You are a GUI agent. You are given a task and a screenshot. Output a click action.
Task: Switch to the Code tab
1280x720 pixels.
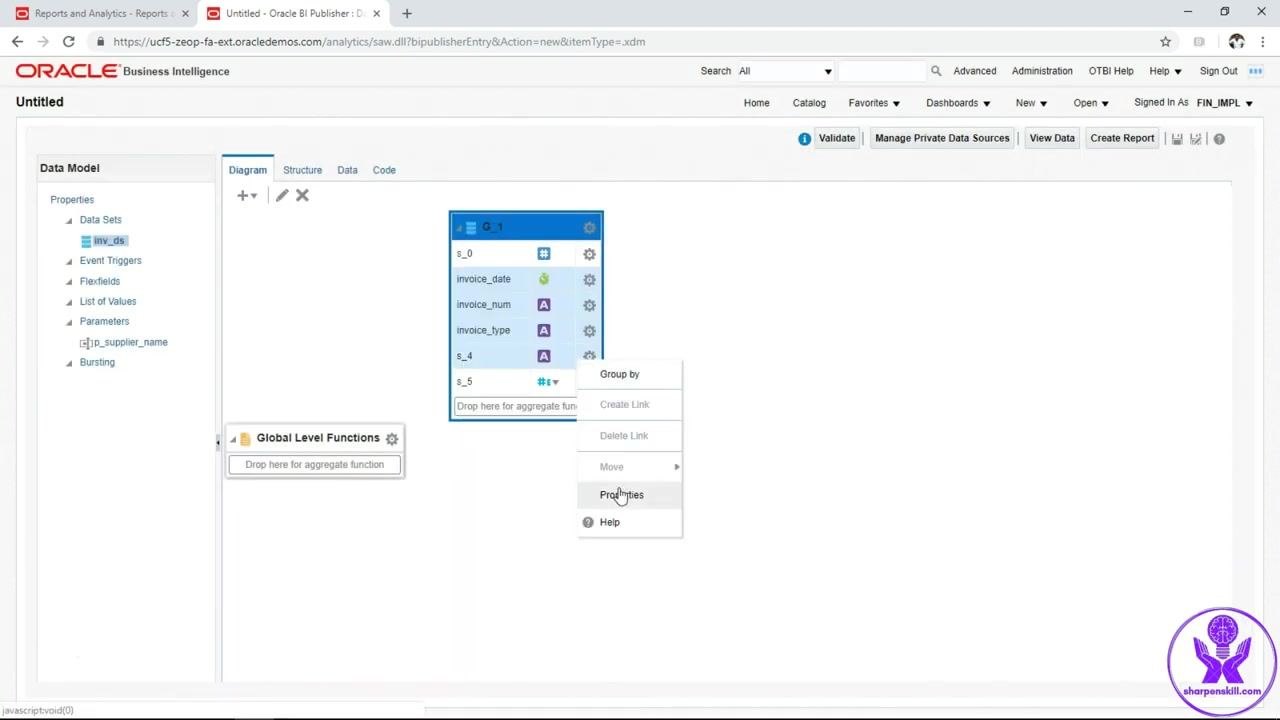pyautogui.click(x=384, y=170)
